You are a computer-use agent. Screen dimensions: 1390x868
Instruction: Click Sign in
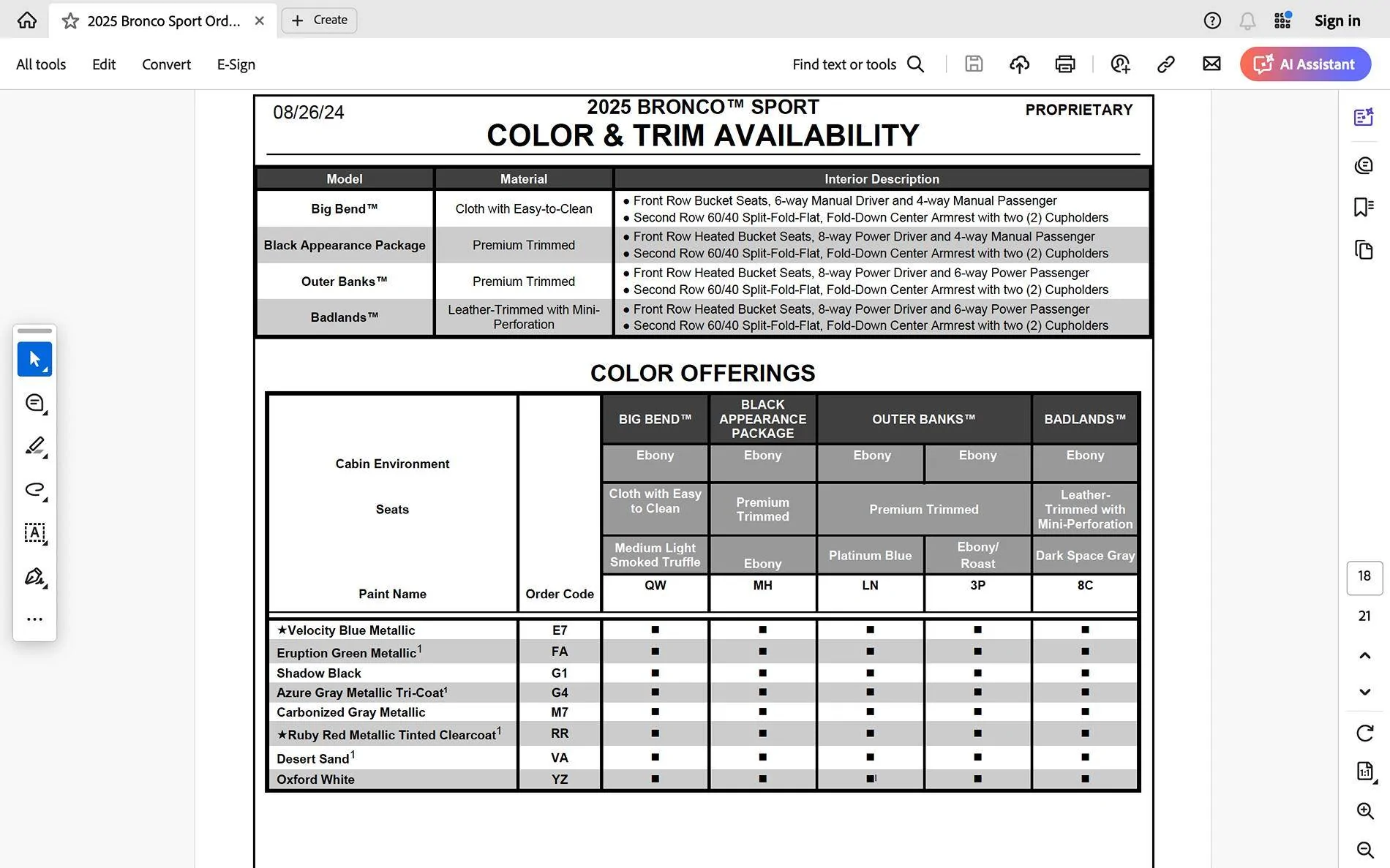click(1337, 20)
